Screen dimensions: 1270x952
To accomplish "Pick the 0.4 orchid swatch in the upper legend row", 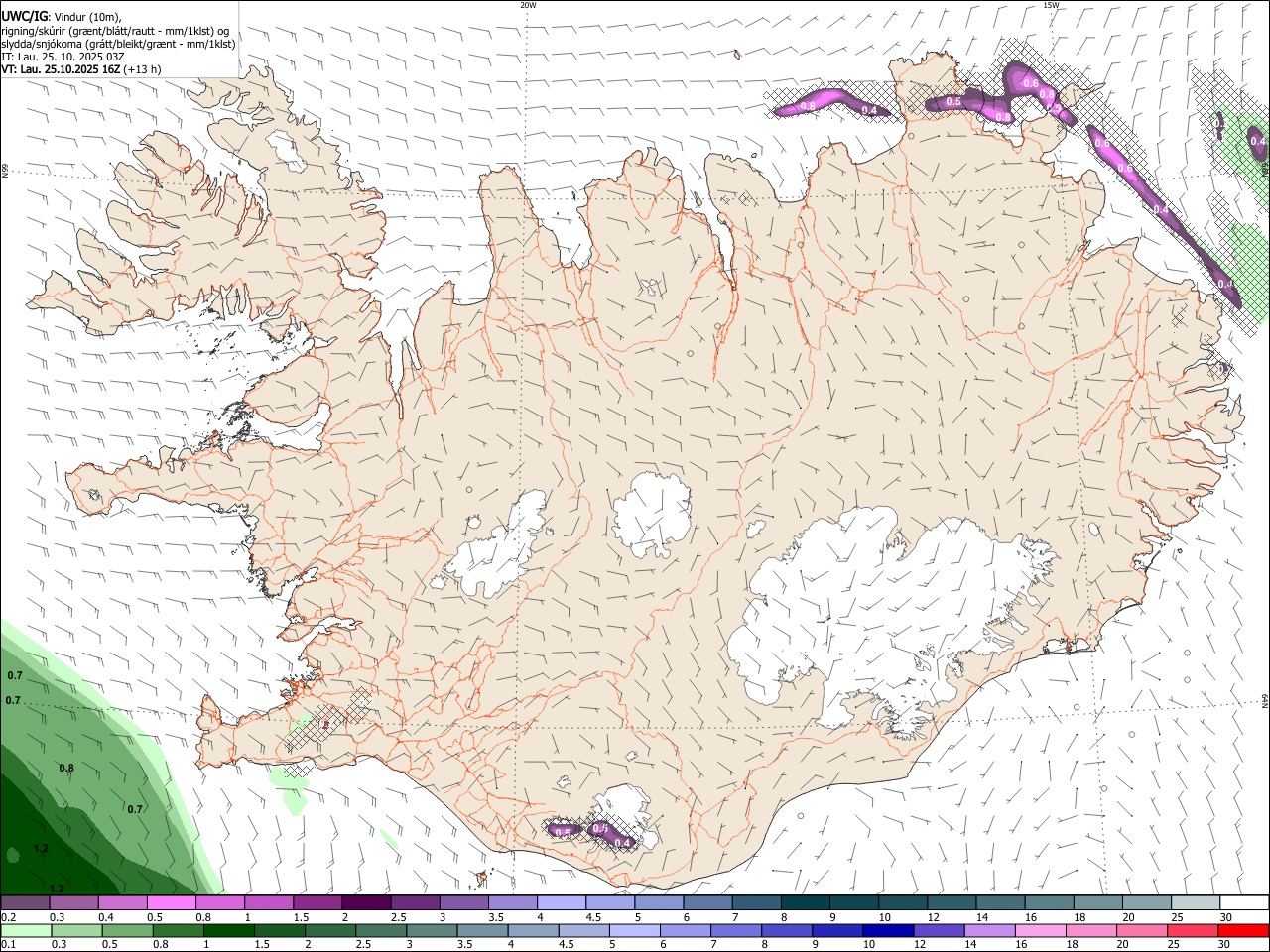I will coord(123,902).
